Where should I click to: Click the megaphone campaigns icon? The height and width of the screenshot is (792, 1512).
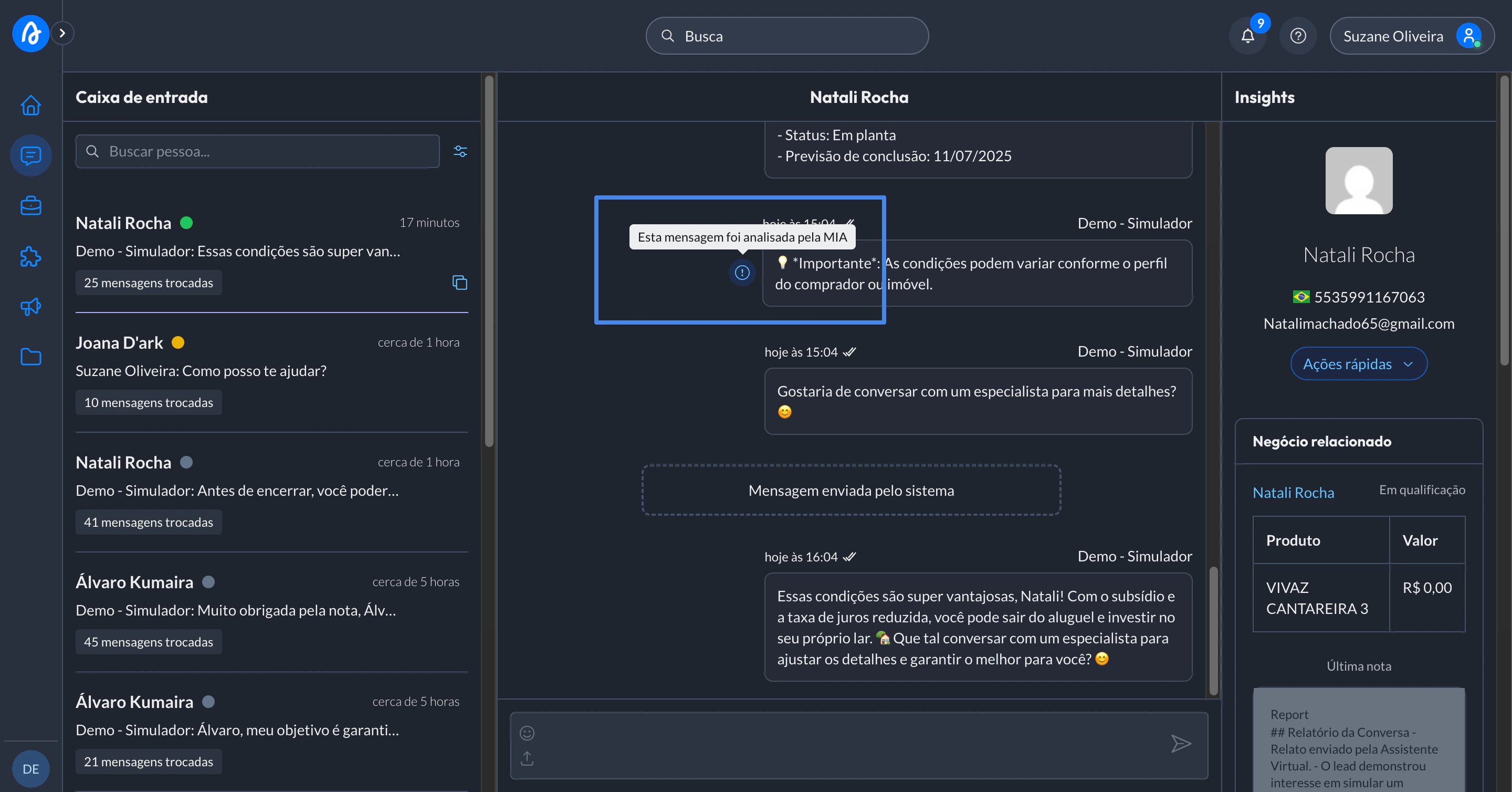(30, 307)
